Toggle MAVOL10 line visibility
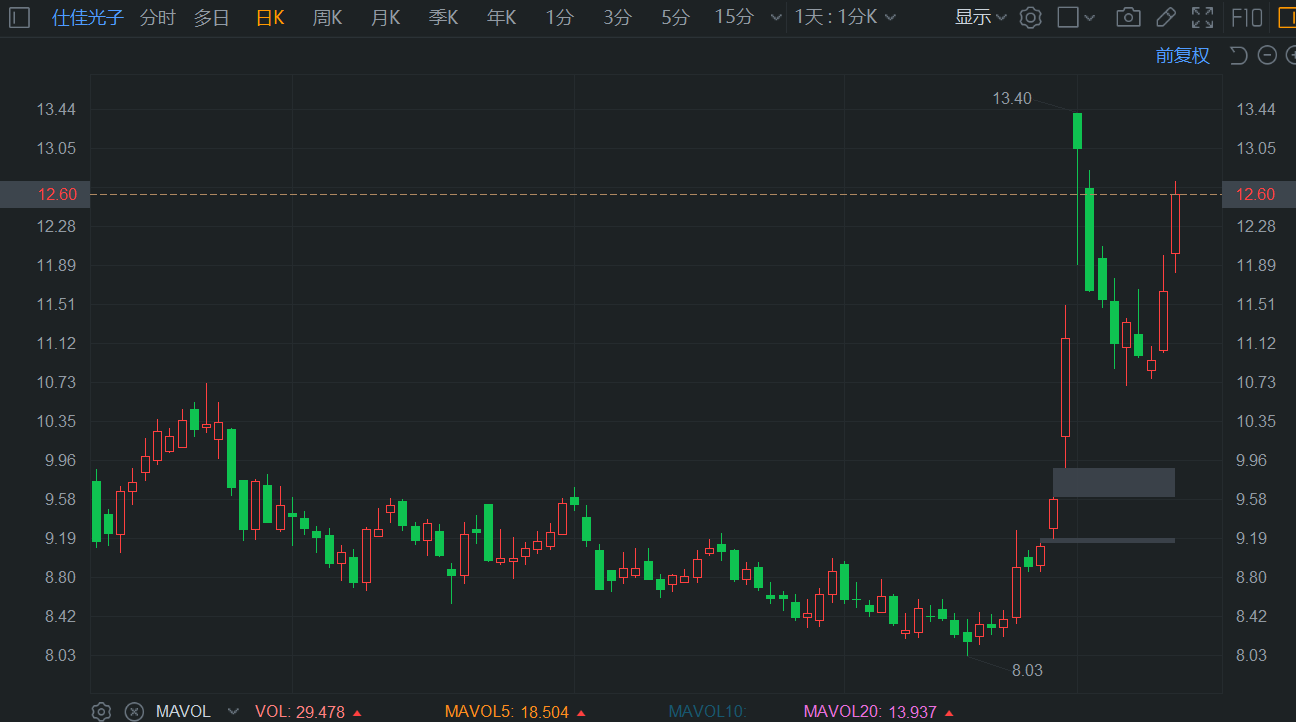 (707, 712)
